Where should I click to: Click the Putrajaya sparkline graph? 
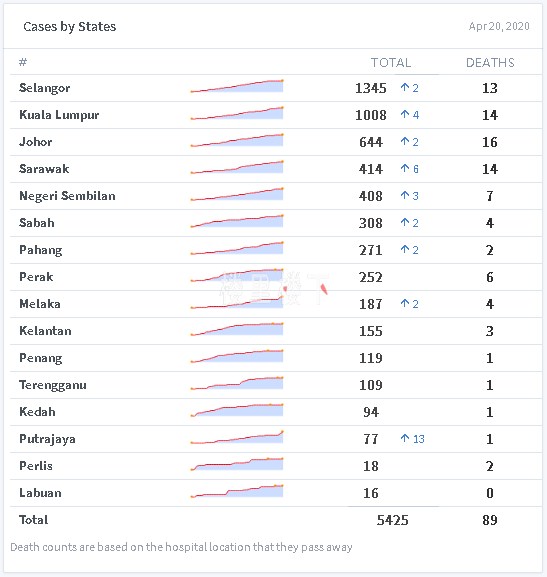237,437
